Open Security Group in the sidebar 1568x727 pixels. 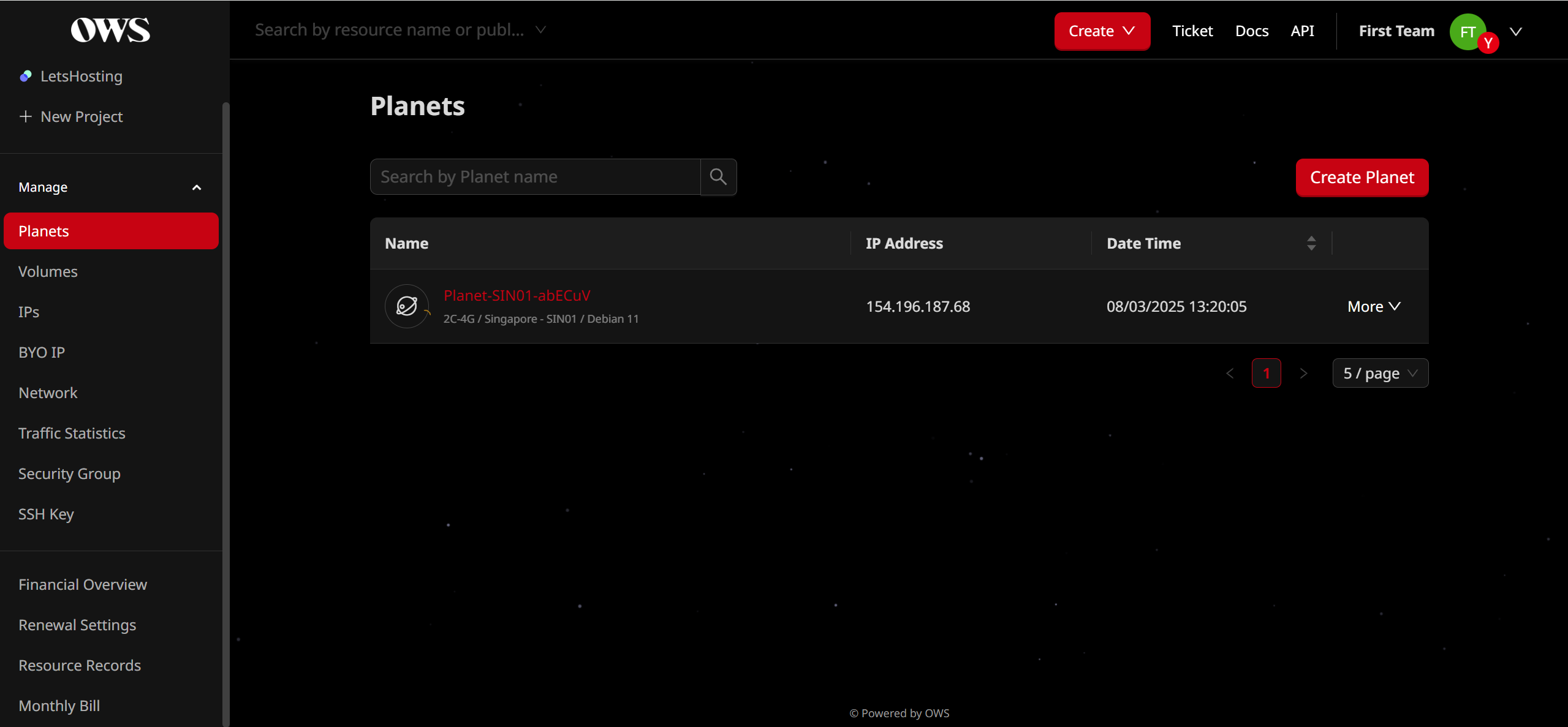click(69, 473)
